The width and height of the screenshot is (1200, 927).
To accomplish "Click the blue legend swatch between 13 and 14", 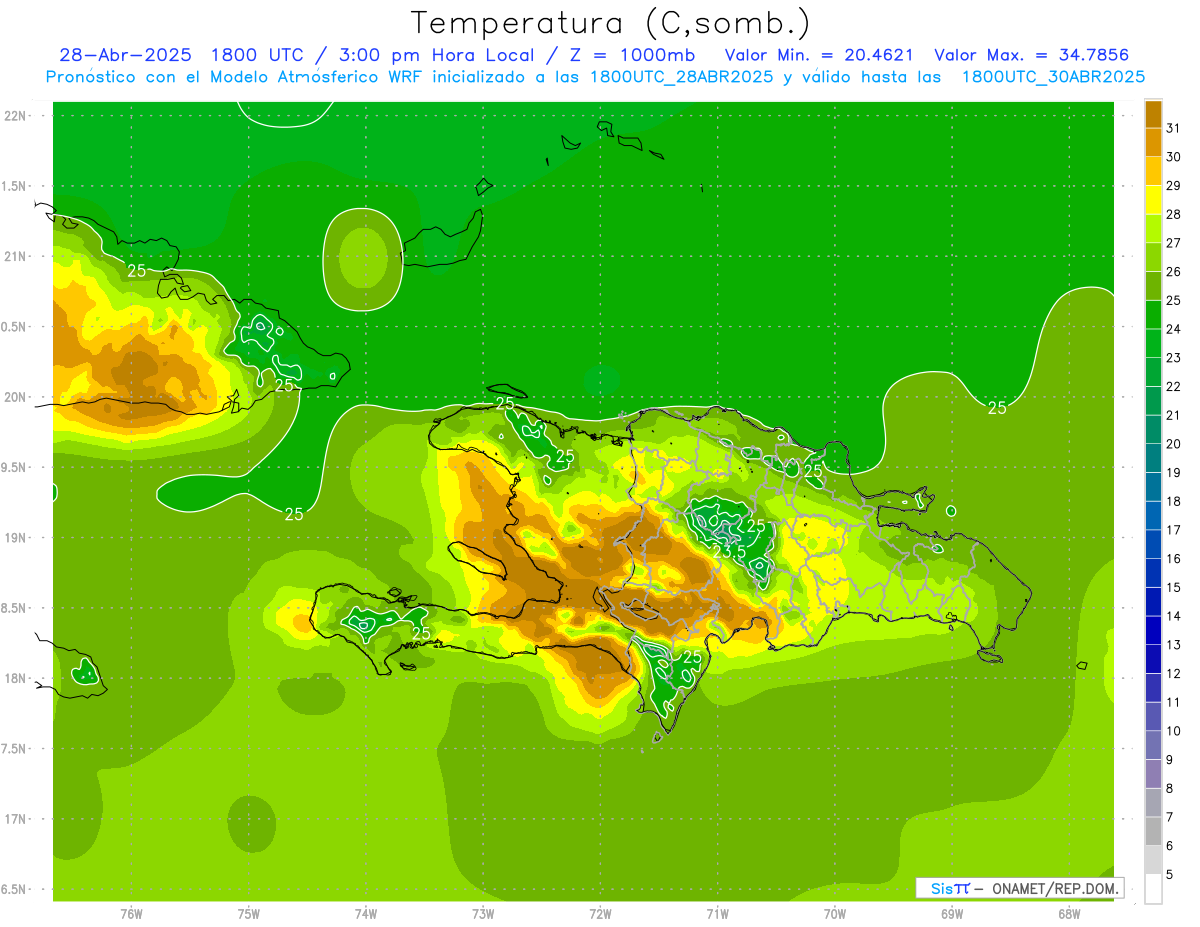I will [1153, 630].
